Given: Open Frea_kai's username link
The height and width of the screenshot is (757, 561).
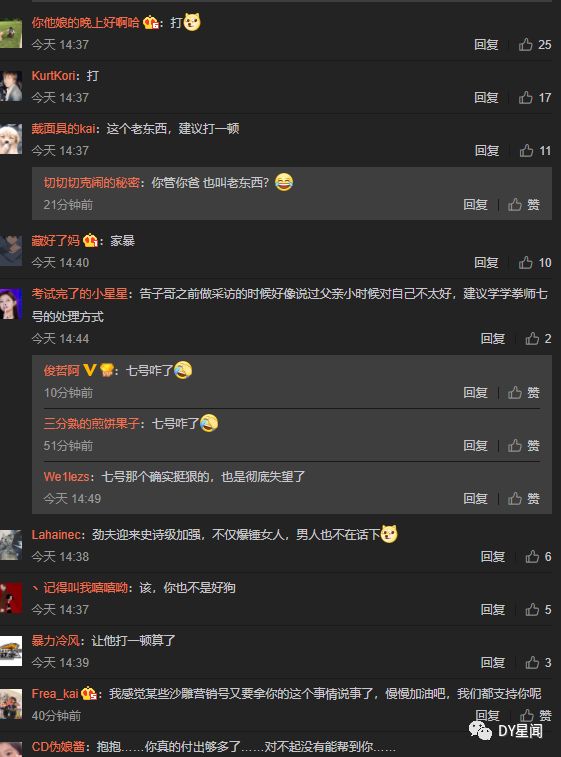Looking at the screenshot, I should tap(55, 694).
